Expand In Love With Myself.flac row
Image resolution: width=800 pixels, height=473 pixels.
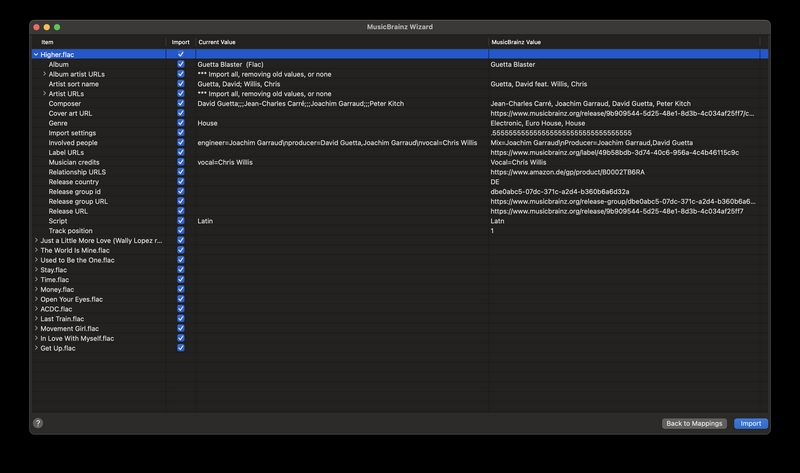(x=36, y=338)
